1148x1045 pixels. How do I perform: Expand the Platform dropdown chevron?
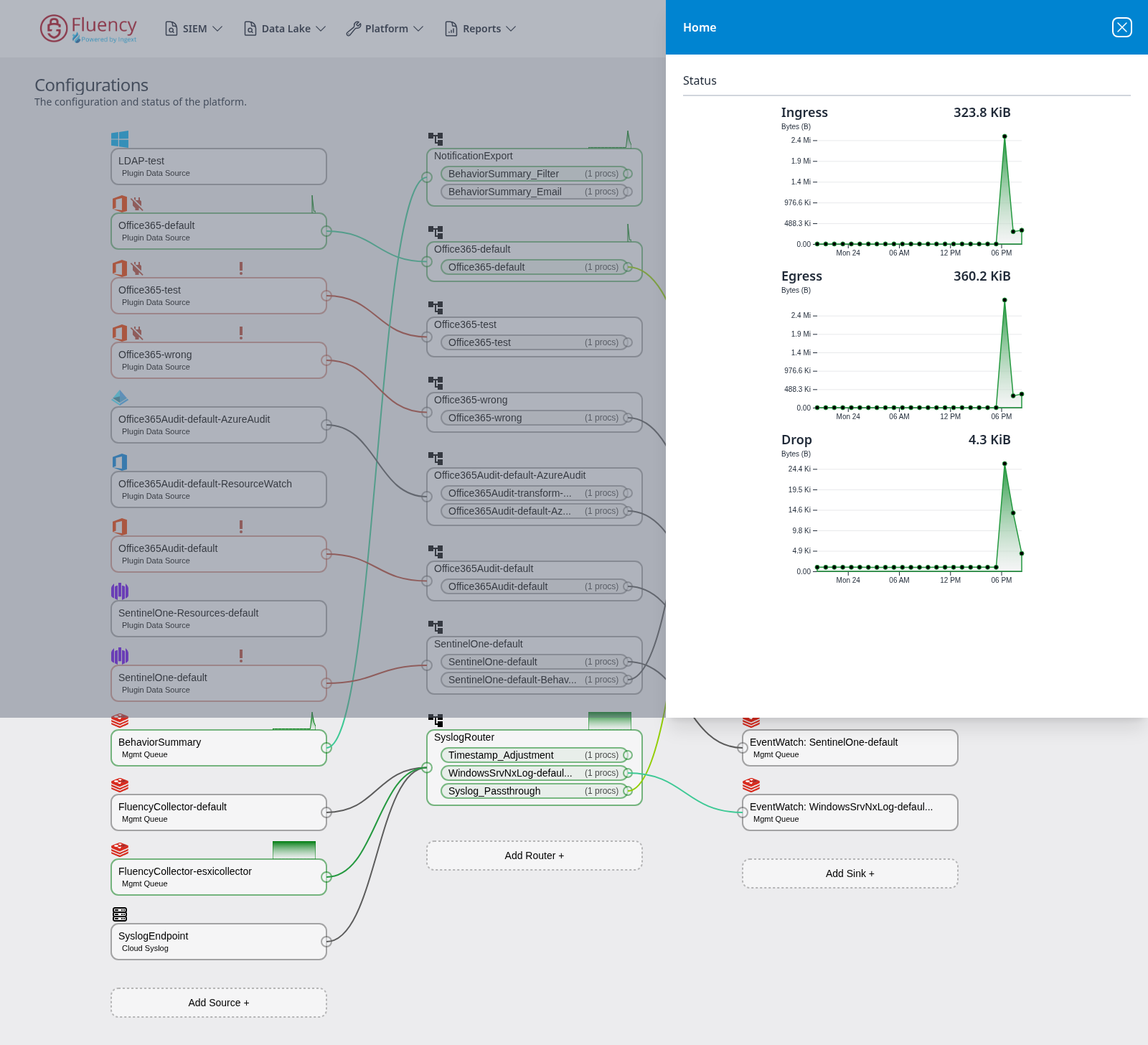point(418,29)
